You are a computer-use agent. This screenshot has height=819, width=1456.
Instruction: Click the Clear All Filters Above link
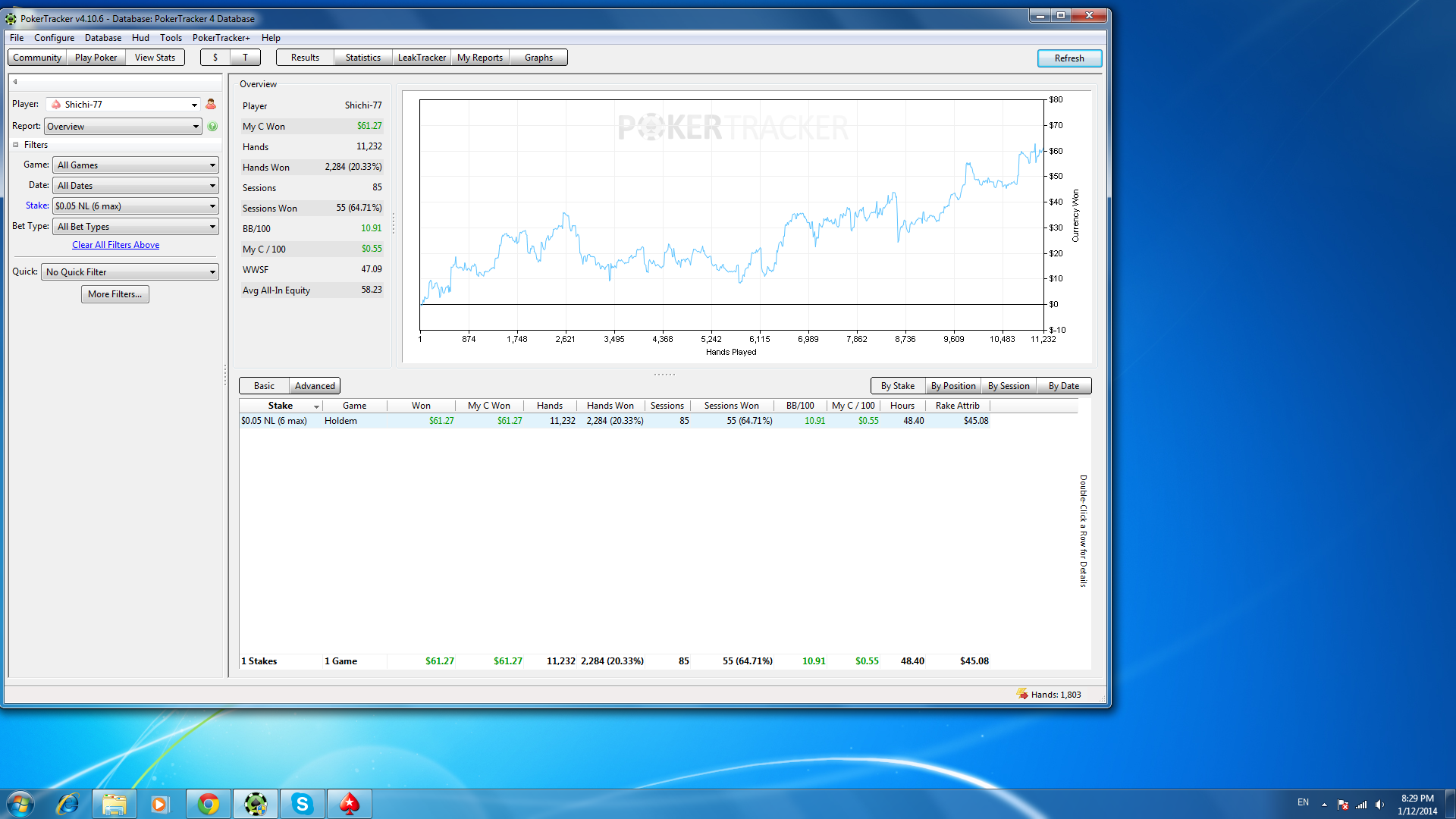click(115, 245)
